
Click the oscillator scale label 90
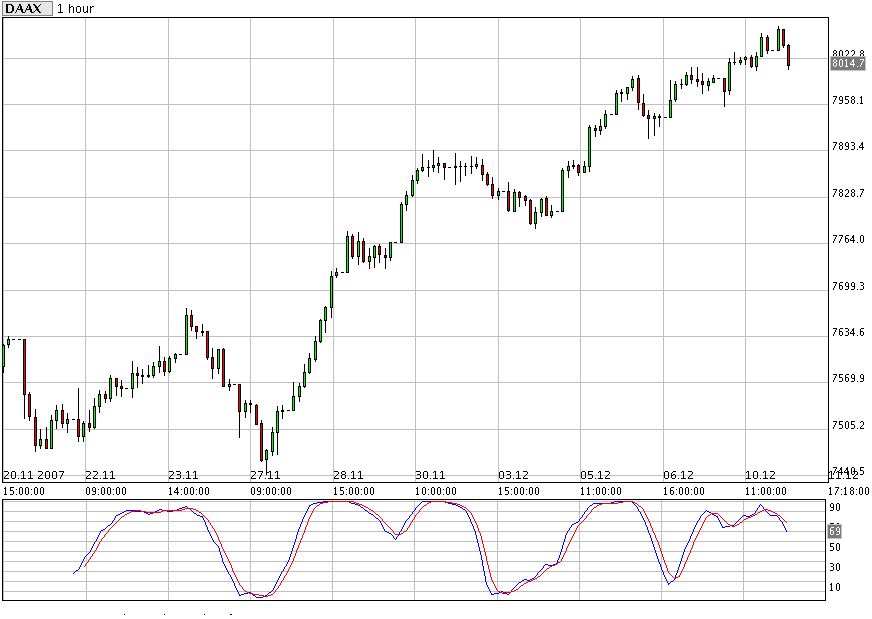click(835, 507)
